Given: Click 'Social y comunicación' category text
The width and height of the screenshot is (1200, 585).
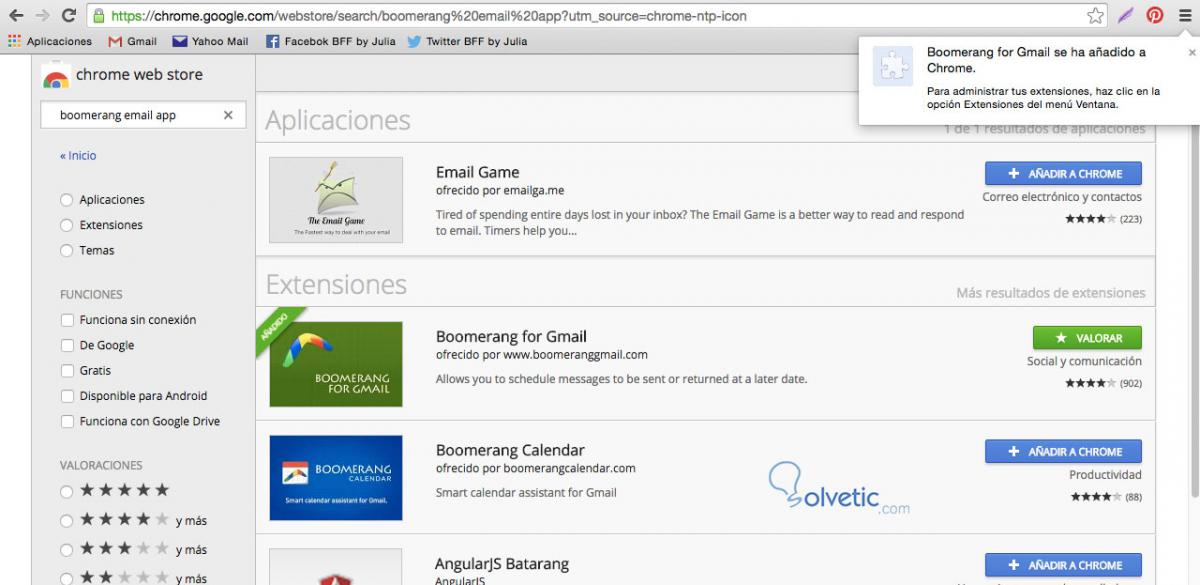Looking at the screenshot, I should click(1084, 361).
